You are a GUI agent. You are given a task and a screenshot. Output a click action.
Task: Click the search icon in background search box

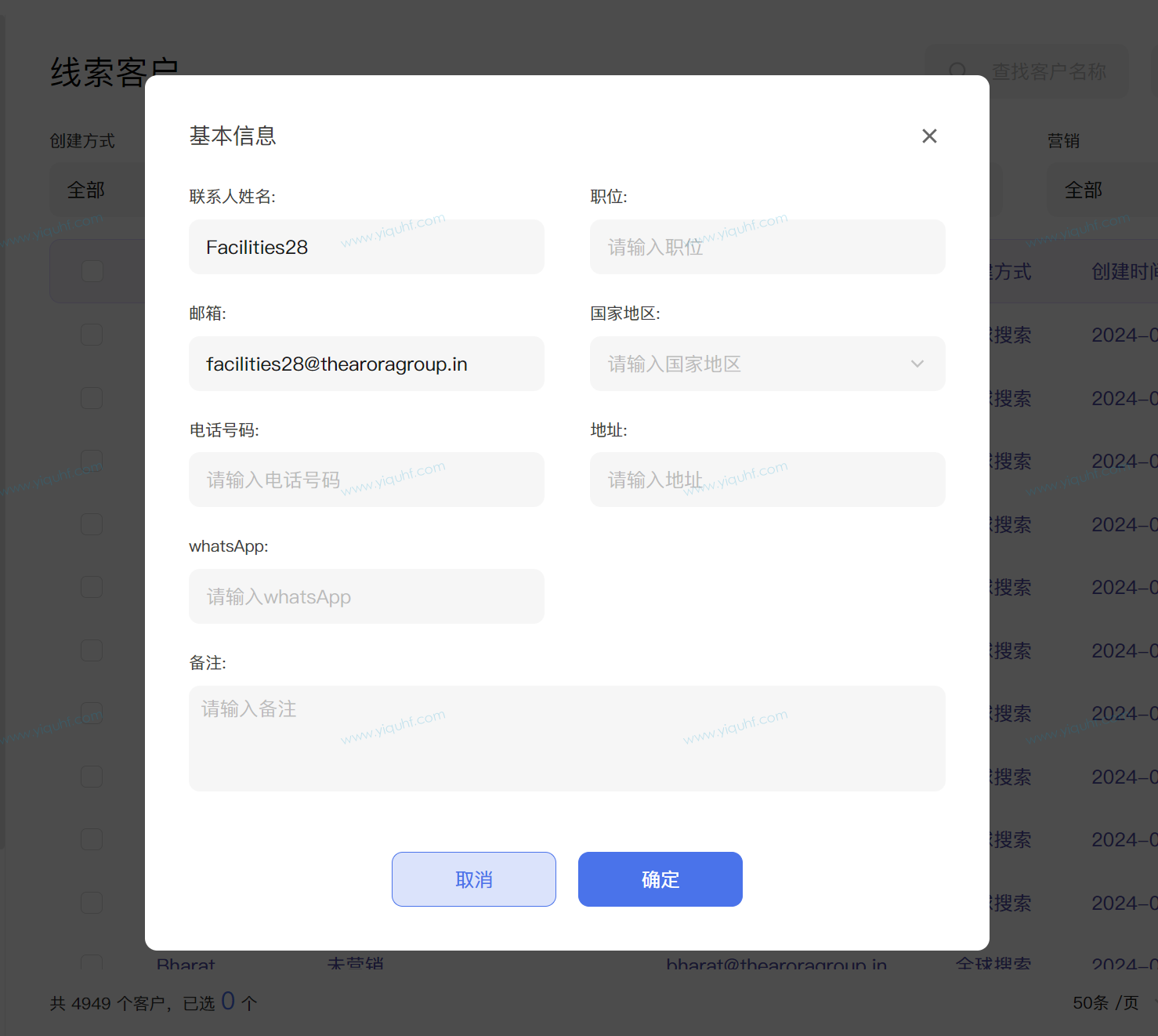957,71
